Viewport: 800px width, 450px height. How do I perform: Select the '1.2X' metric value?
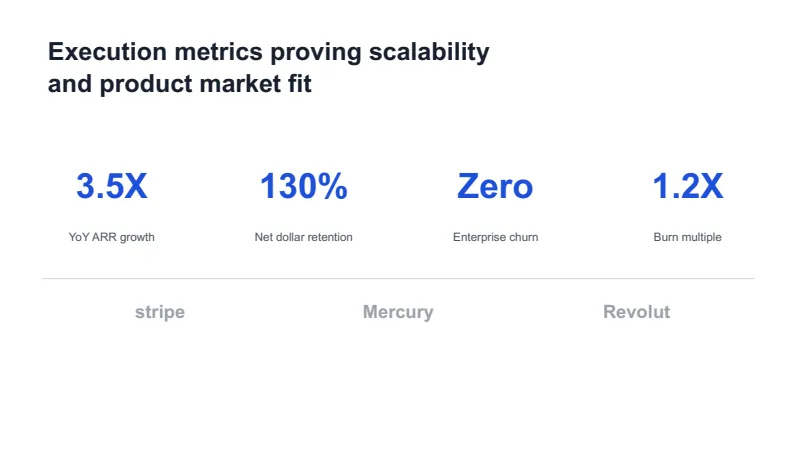688,186
